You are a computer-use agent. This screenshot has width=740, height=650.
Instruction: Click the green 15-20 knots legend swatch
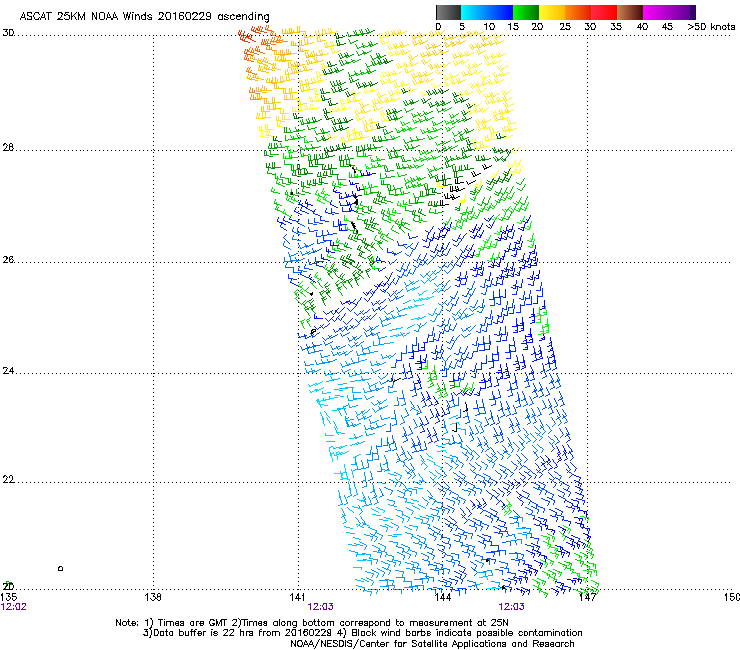[526, 12]
